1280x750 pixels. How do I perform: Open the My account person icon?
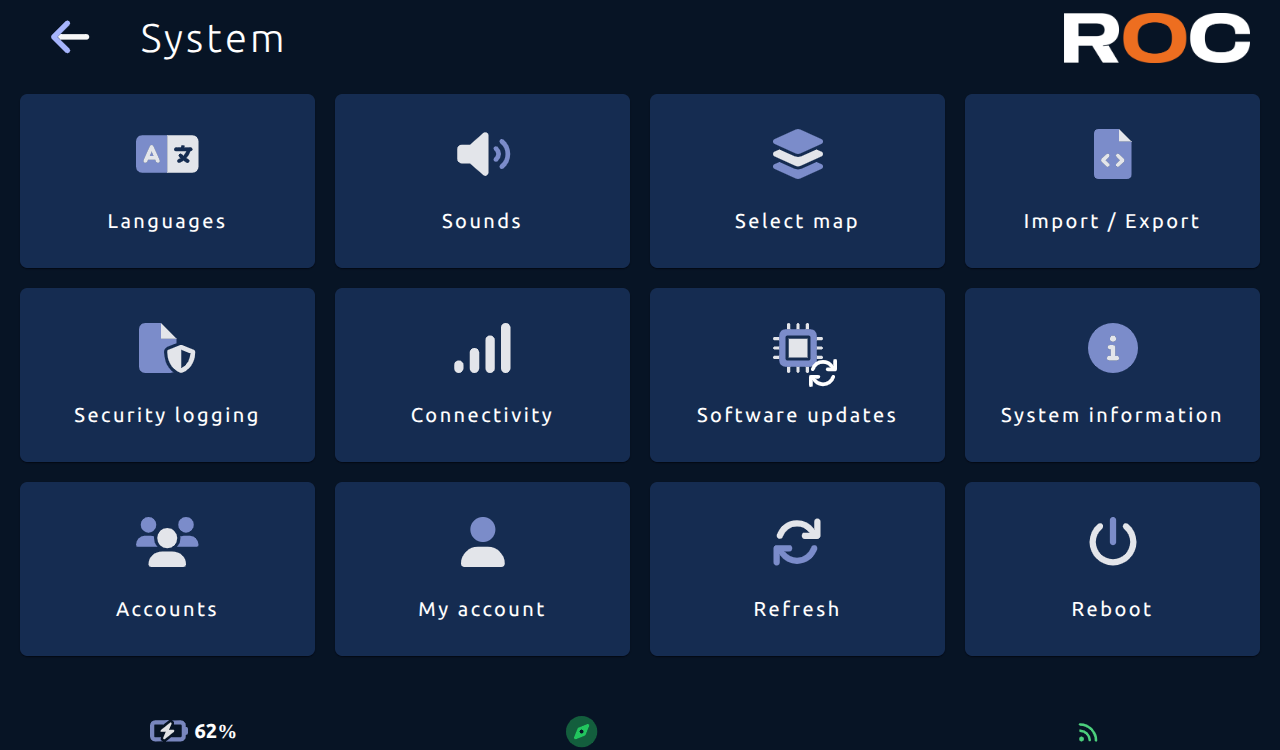tap(483, 542)
